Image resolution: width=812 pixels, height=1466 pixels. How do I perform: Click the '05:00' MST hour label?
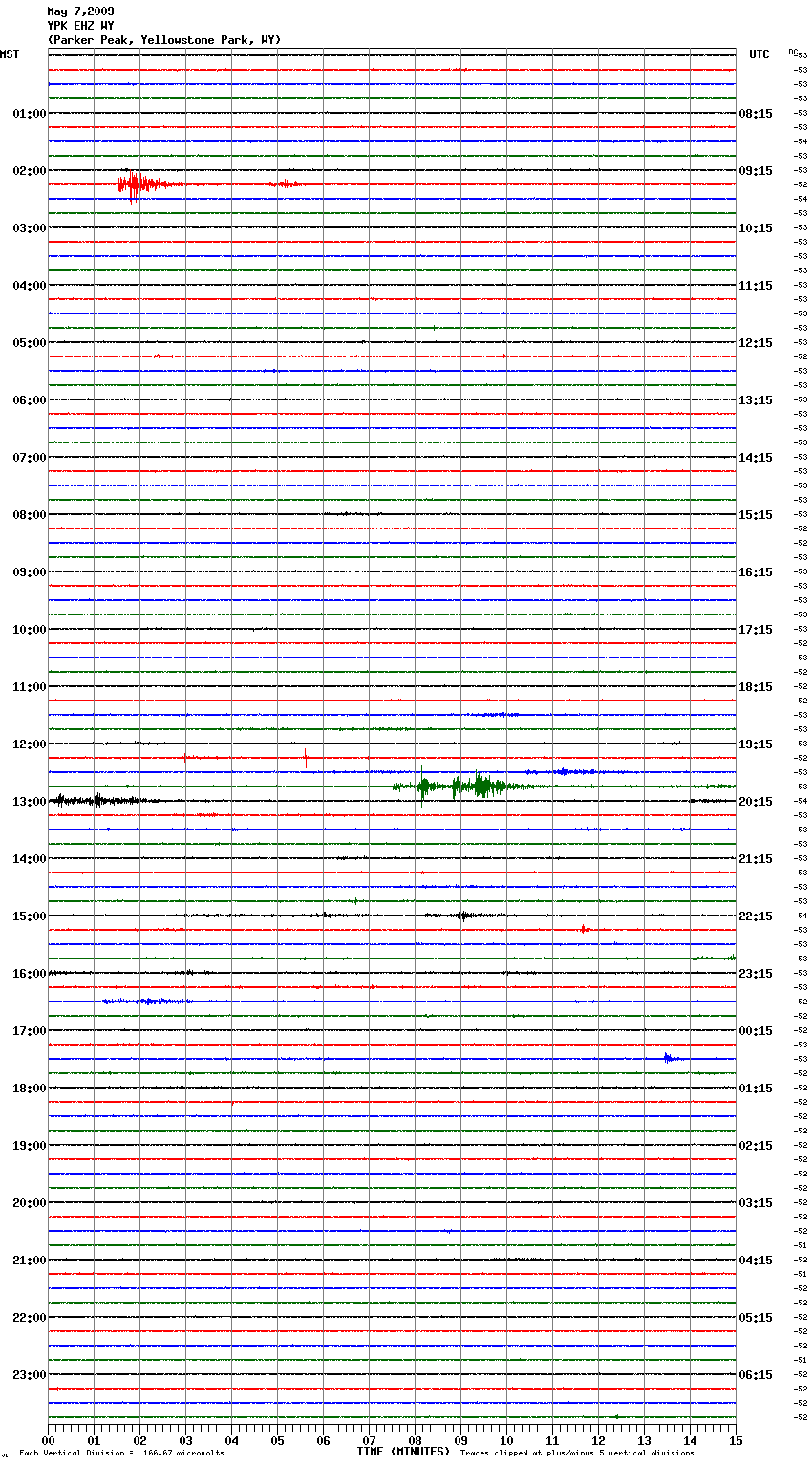(30, 342)
